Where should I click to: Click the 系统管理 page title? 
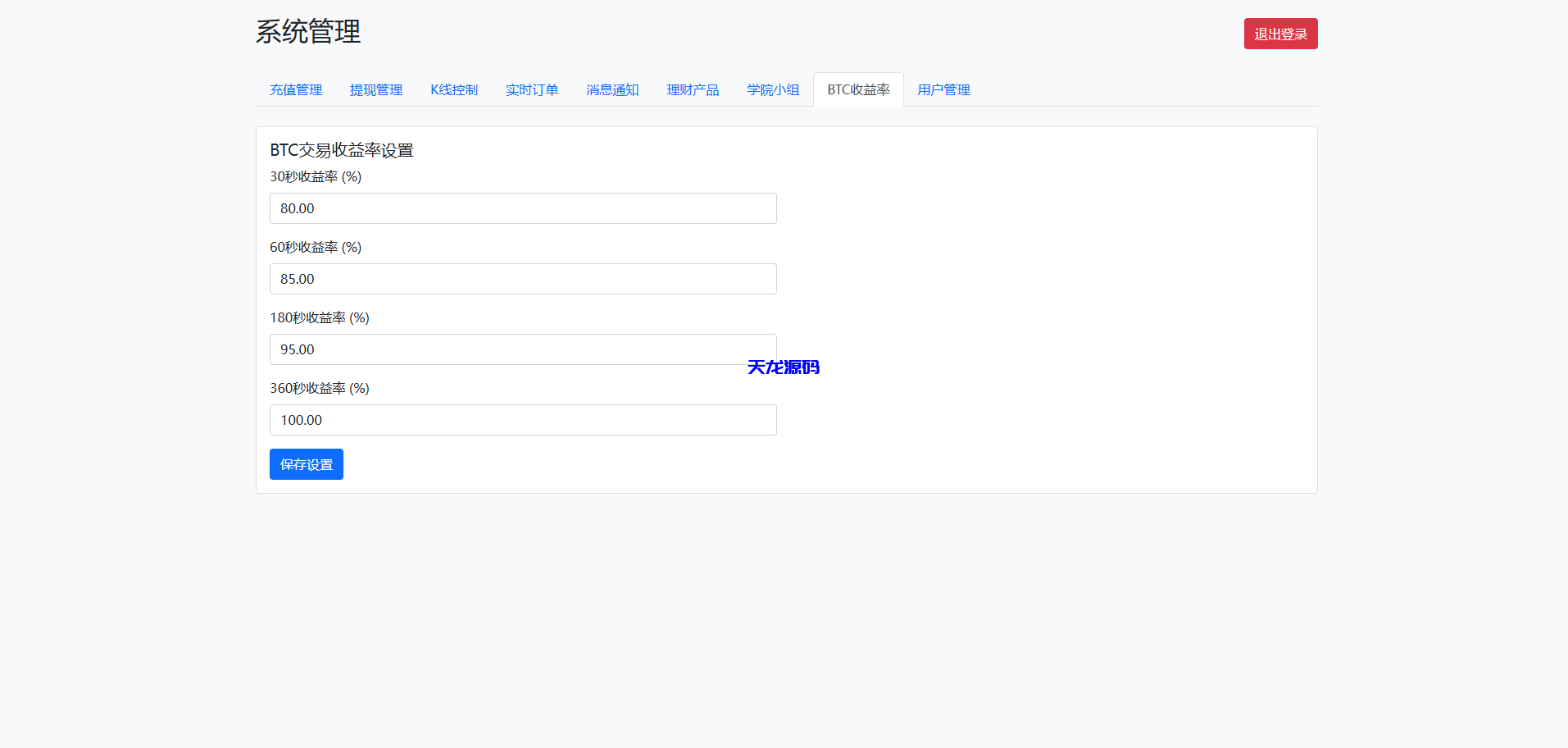pyautogui.click(x=308, y=32)
